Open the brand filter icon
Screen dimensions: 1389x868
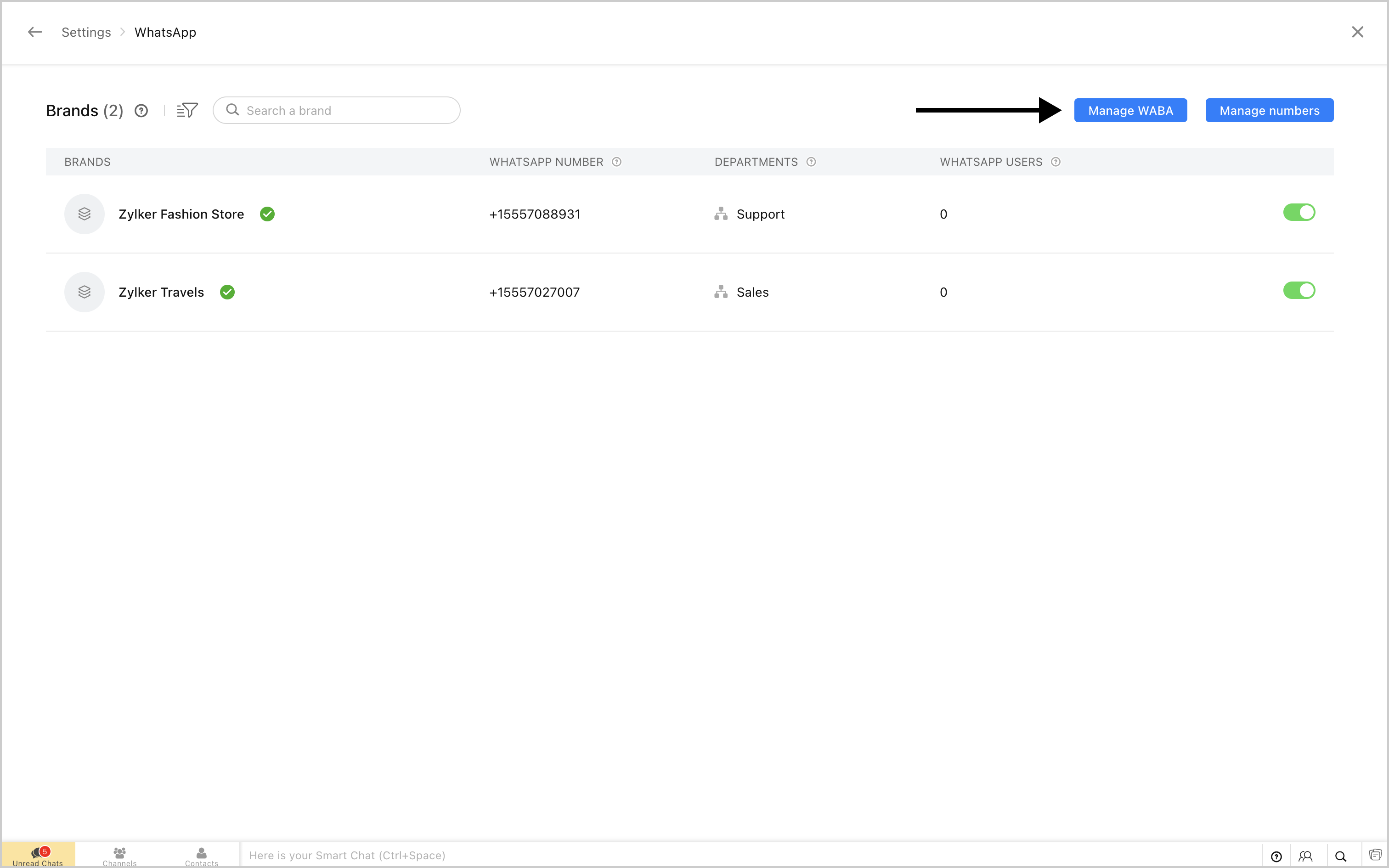[187, 110]
